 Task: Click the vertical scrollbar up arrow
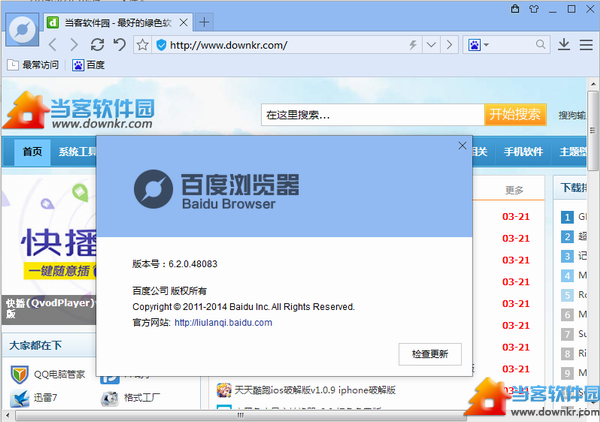point(593,84)
